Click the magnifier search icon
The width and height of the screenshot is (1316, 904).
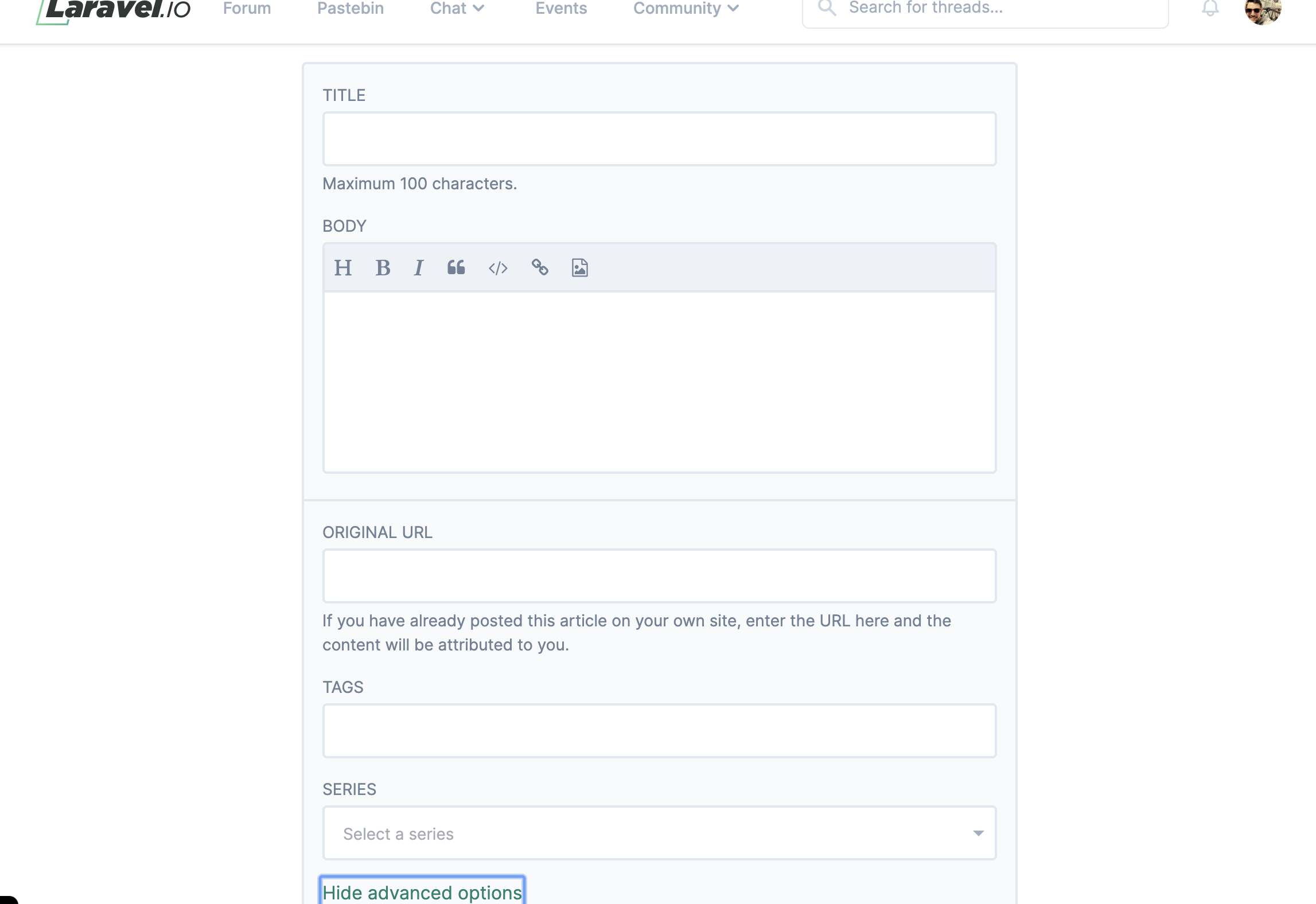tap(827, 8)
